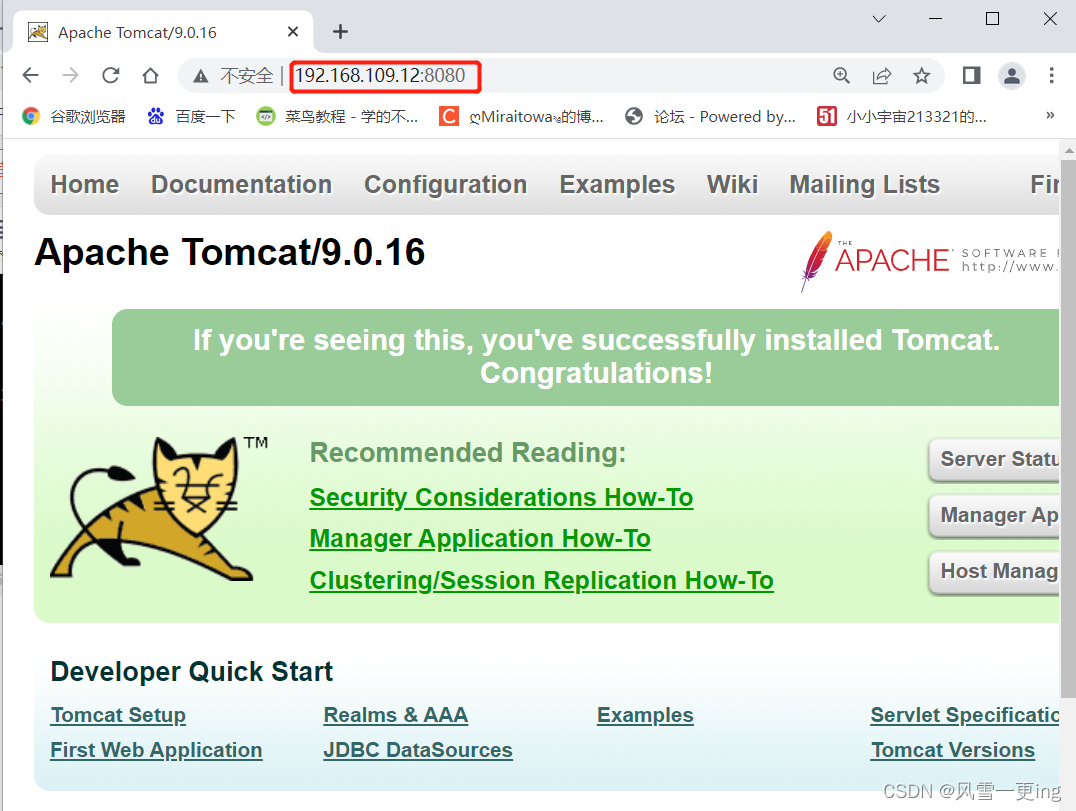This screenshot has height=811, width=1076.
Task: Open the Mailing Lists nav item
Action: [x=865, y=185]
